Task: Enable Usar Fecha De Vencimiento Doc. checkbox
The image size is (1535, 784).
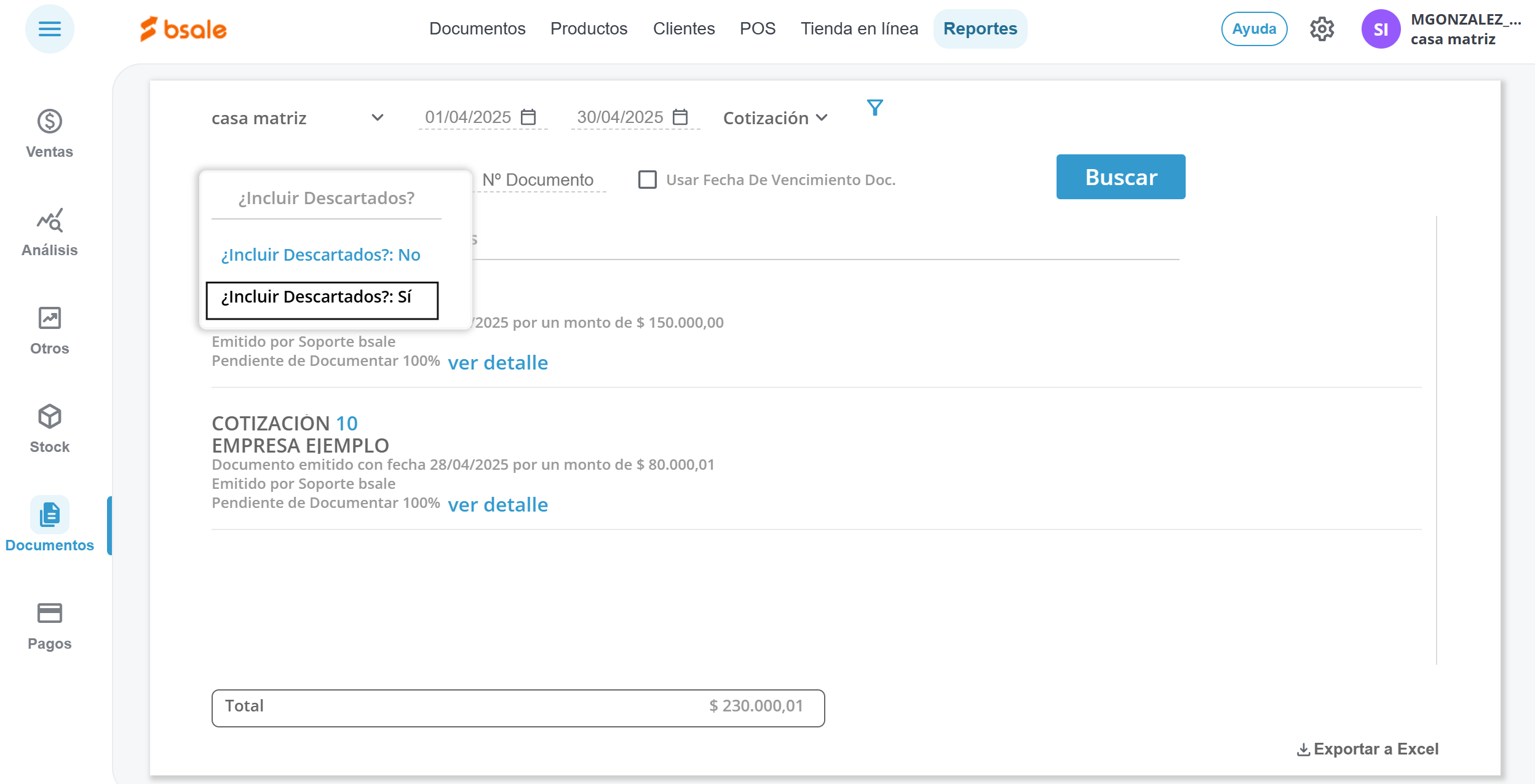Action: [x=647, y=180]
